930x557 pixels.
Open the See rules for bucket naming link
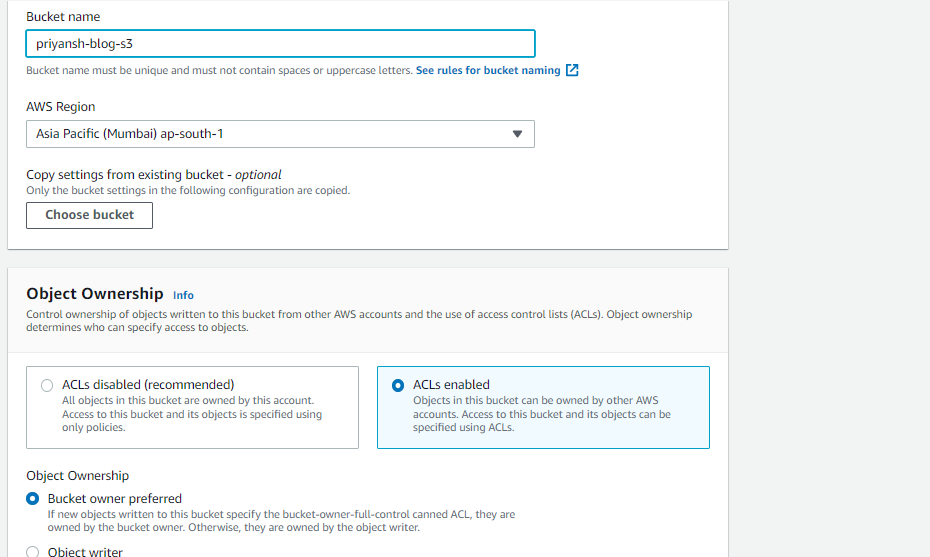click(488, 71)
